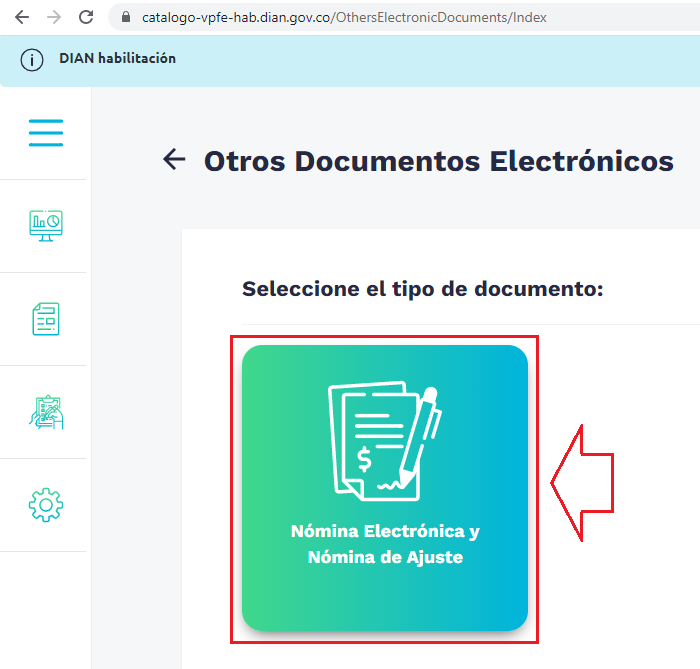Click the Seleccione el tipo de documento label
This screenshot has height=669, width=700.
(x=423, y=289)
